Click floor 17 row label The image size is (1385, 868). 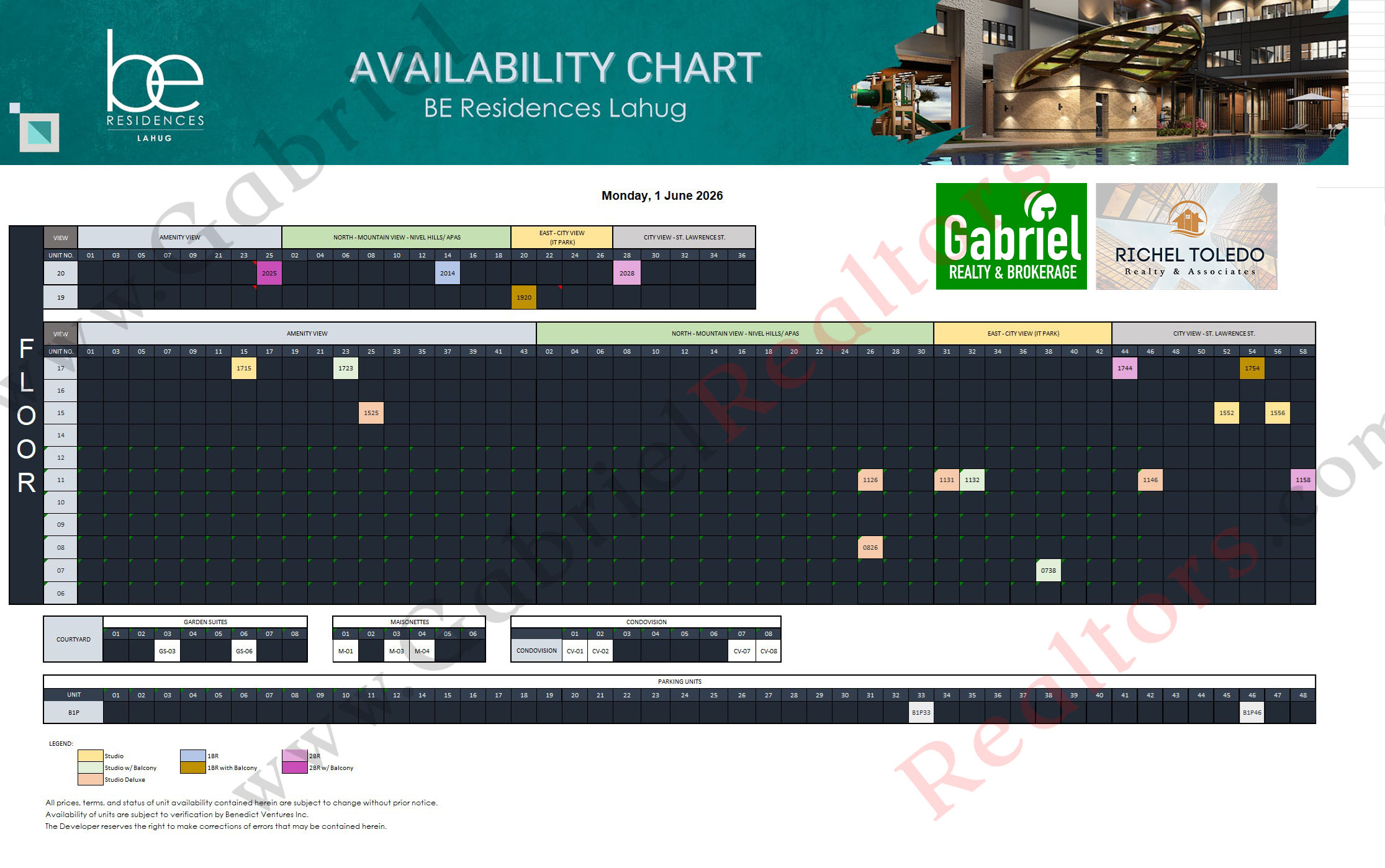click(61, 368)
